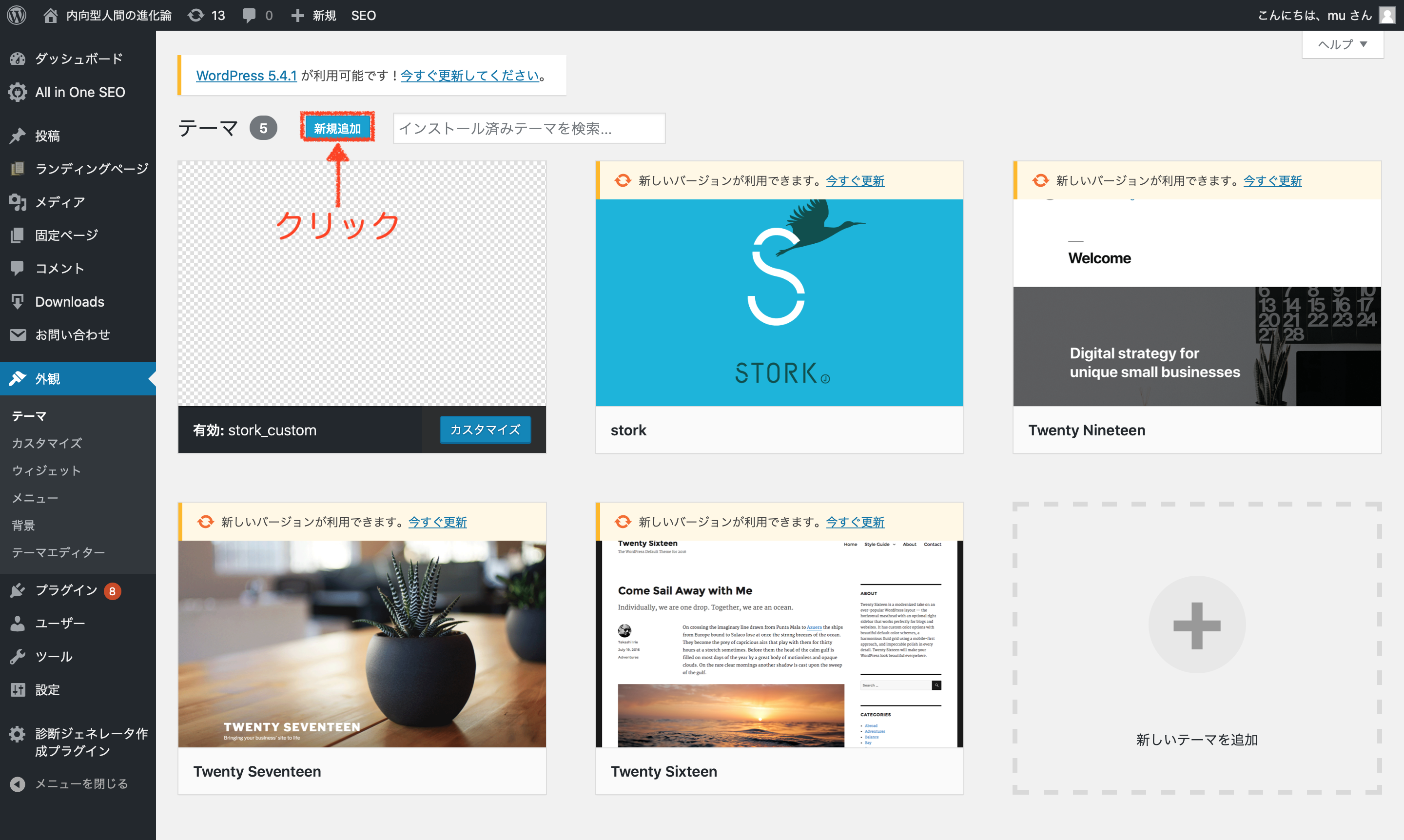Open 背景 submenu item
This screenshot has height=840, width=1404.
tap(23, 525)
